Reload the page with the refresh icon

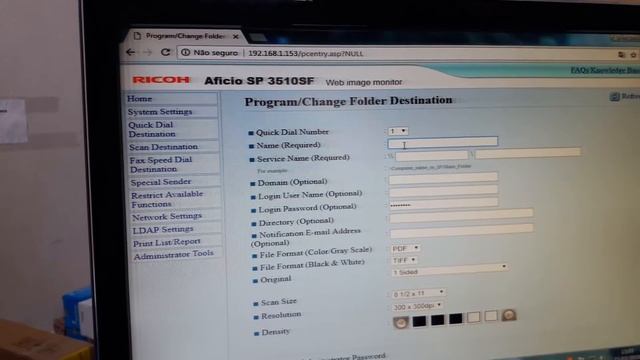pos(165,52)
